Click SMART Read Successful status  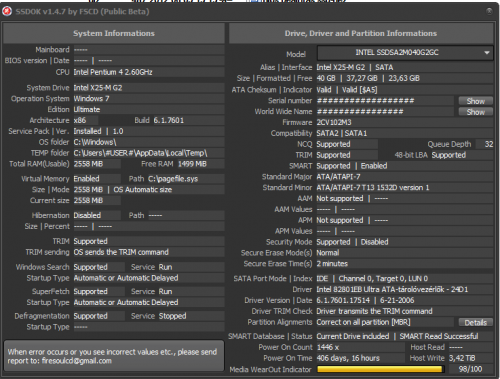click(439, 336)
